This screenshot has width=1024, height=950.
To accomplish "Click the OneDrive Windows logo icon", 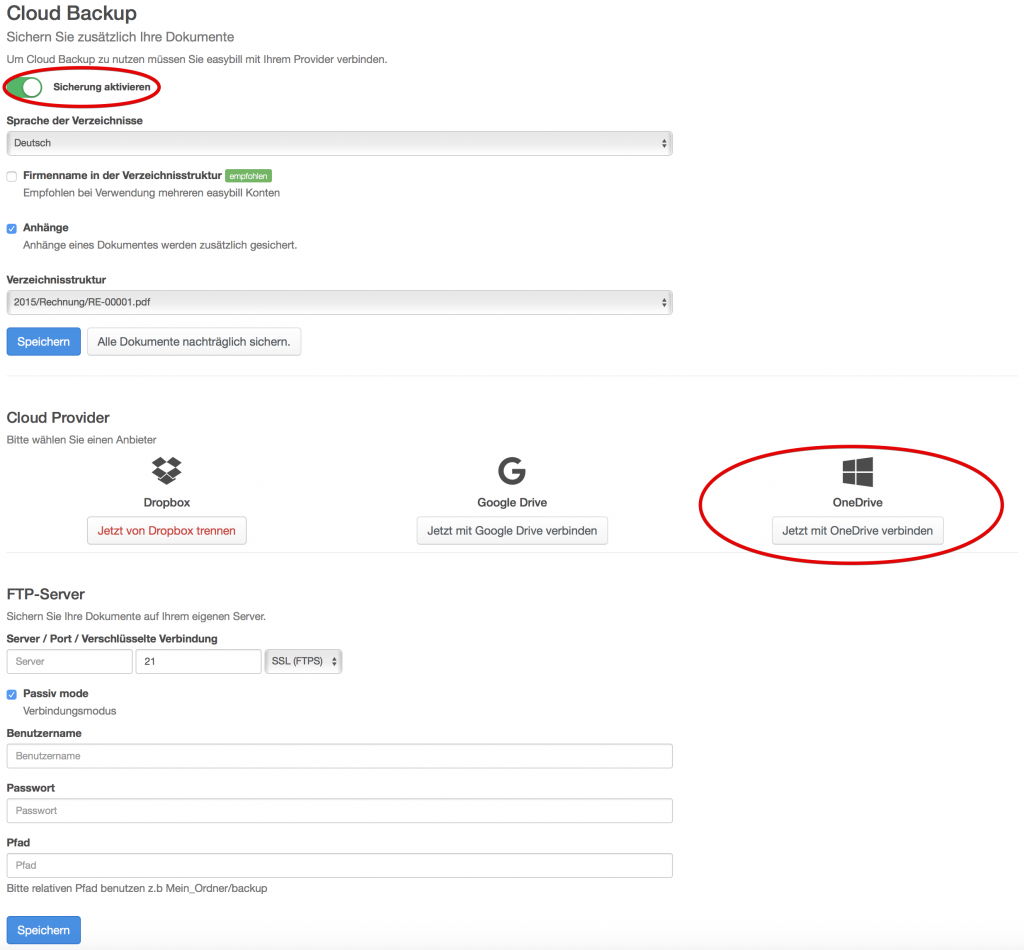I will (x=857, y=471).
